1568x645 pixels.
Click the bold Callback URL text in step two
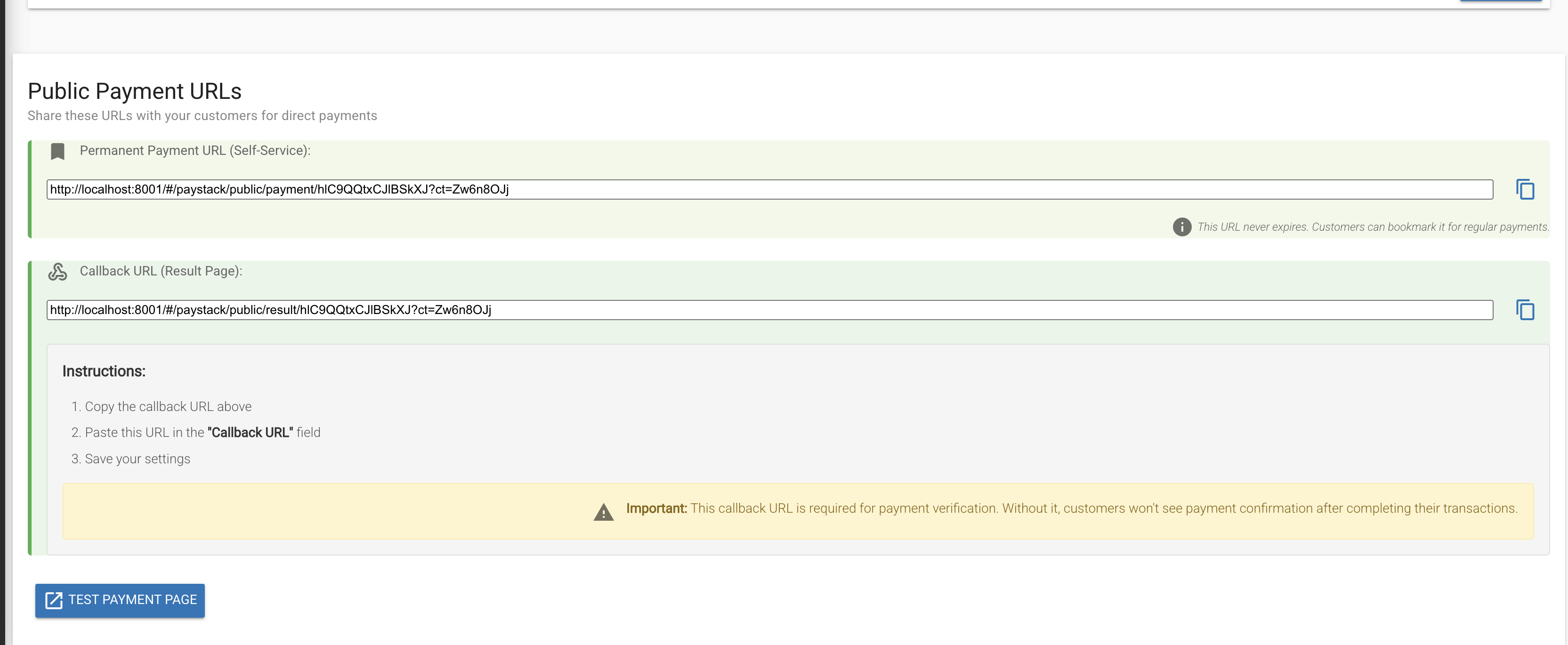pyautogui.click(x=251, y=433)
